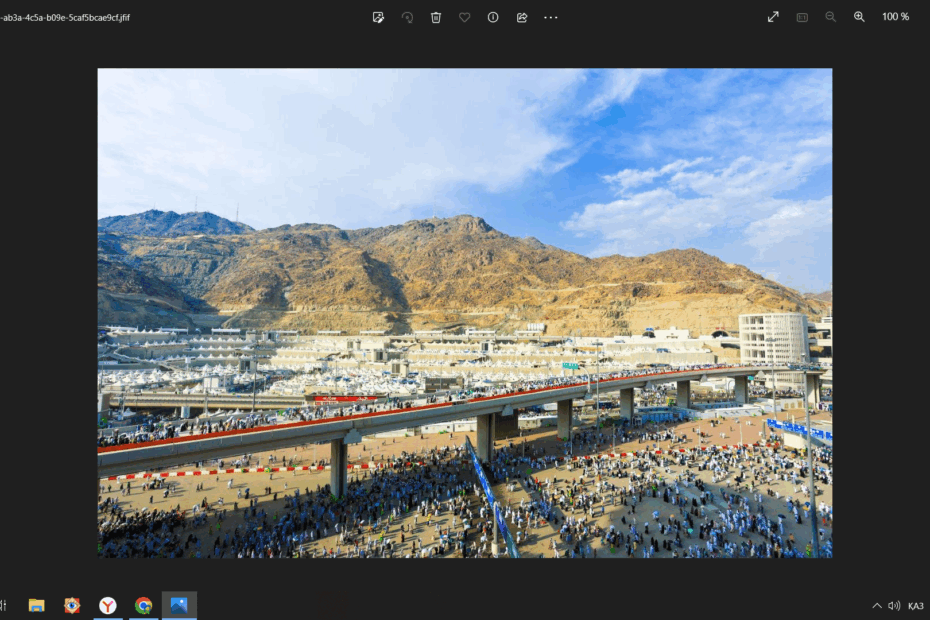The width and height of the screenshot is (930, 620).
Task: Launch Yandex Browser from taskbar
Action: (x=107, y=605)
